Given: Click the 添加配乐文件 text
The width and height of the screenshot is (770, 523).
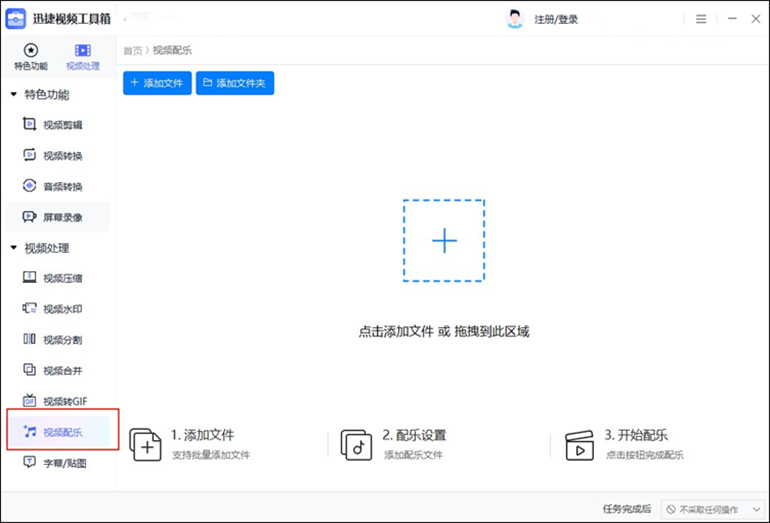Looking at the screenshot, I should (x=413, y=455).
